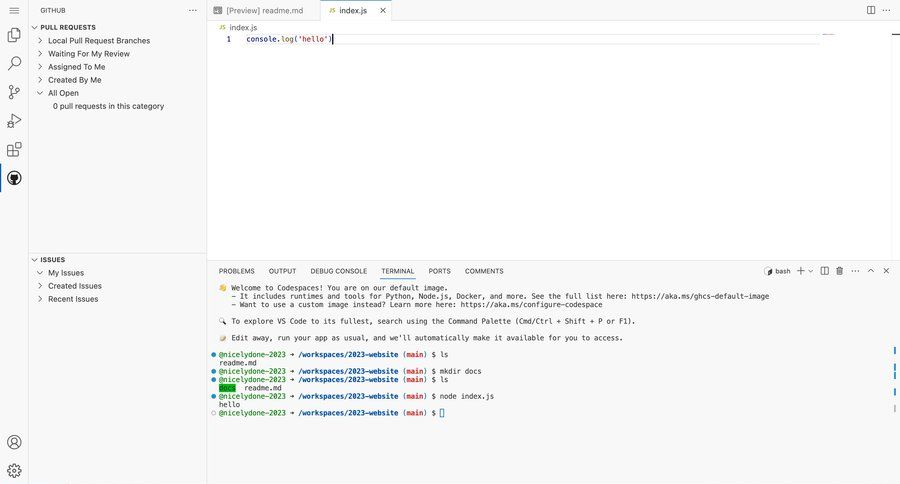900x484 pixels.
Task: Click the editor minimap
Action: point(828,35)
